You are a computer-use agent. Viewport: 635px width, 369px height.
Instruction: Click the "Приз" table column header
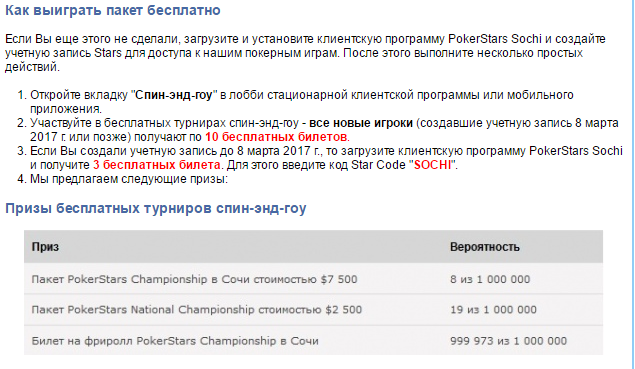[45, 247]
